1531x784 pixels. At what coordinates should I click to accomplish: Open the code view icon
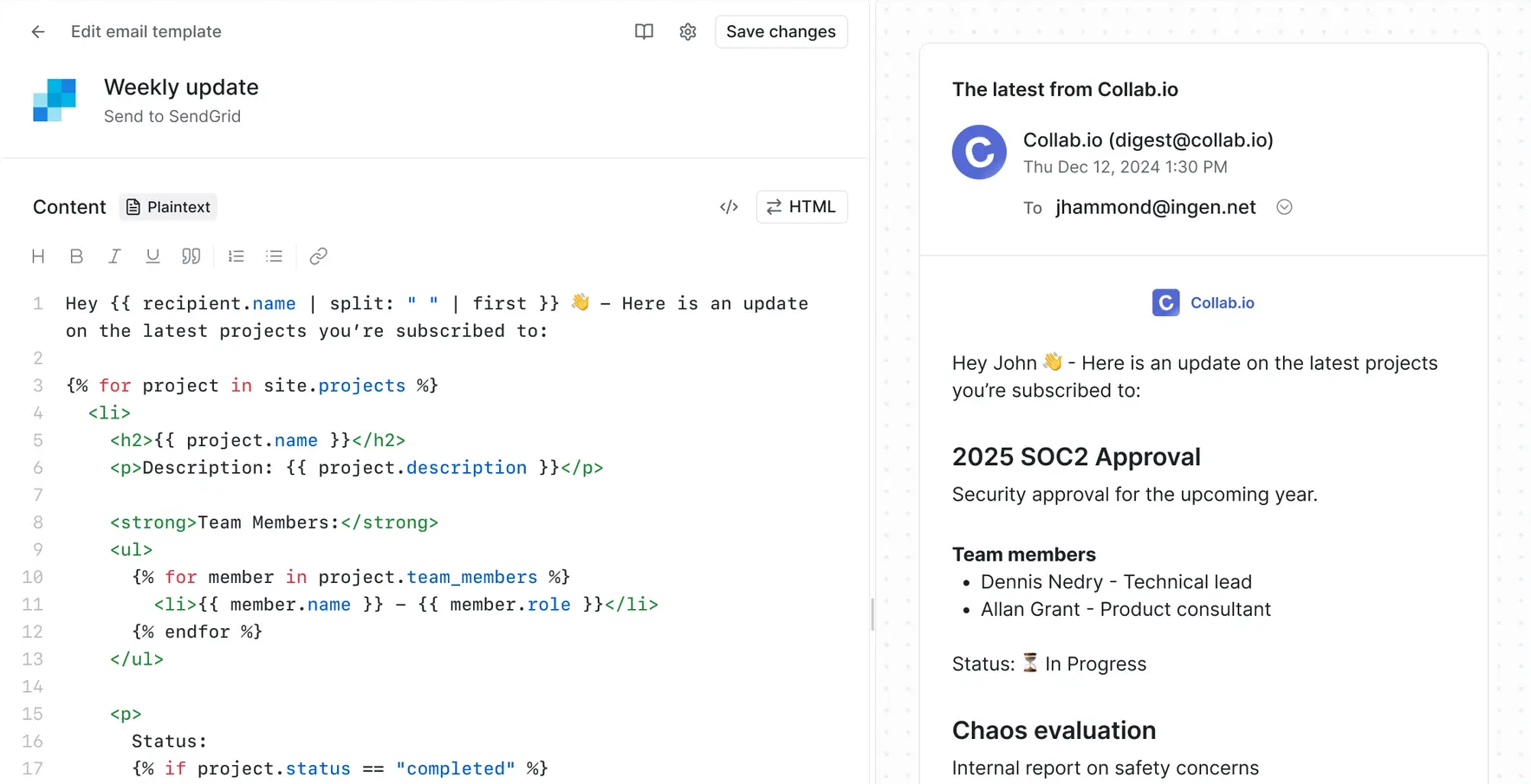(x=729, y=206)
